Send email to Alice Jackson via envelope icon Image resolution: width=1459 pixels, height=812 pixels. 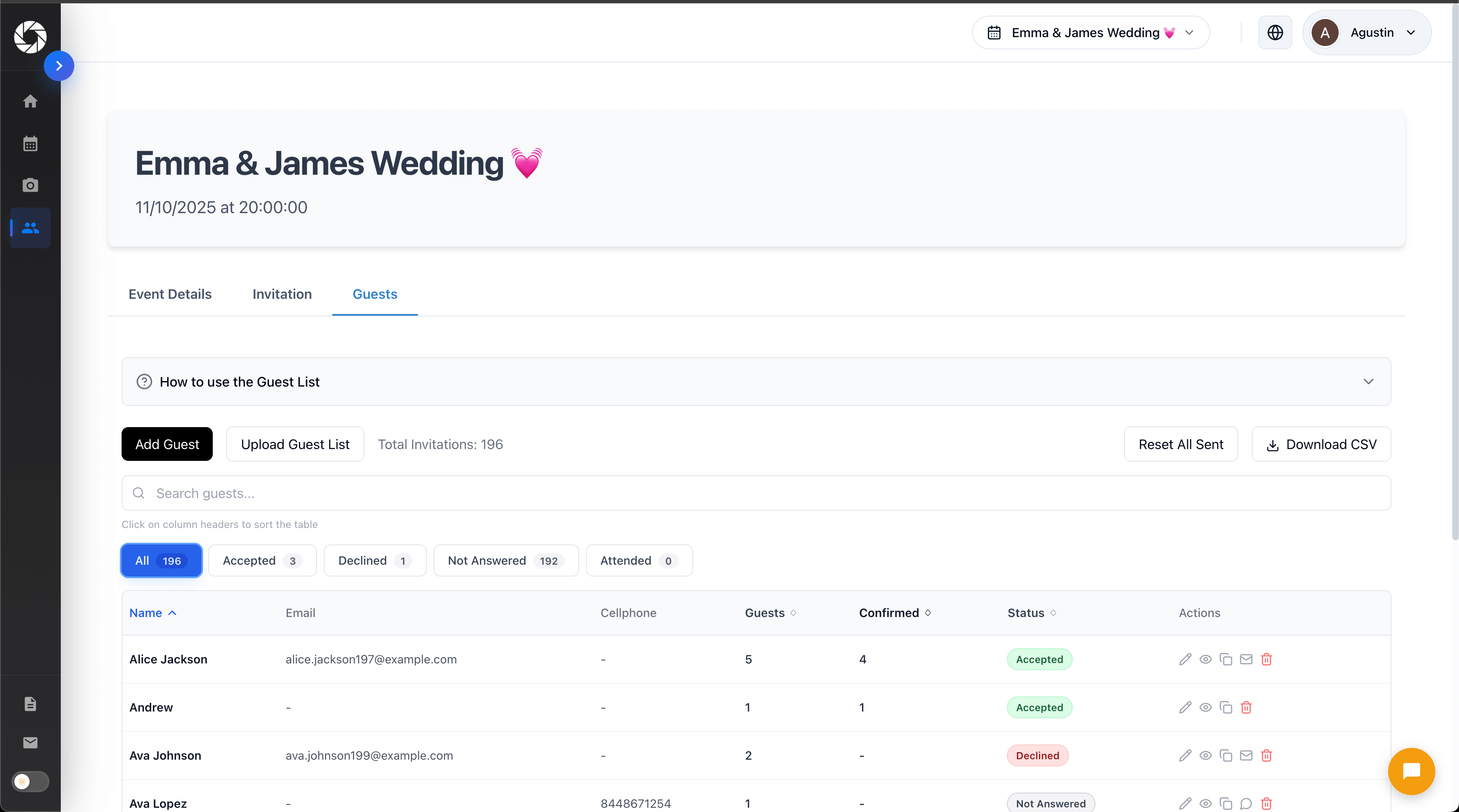(1247, 659)
